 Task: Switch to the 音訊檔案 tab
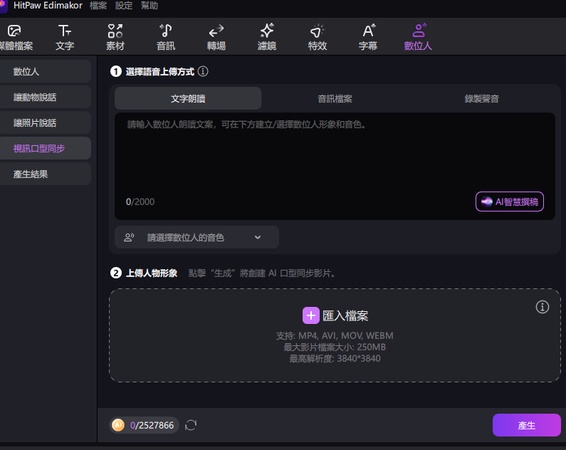pos(335,99)
